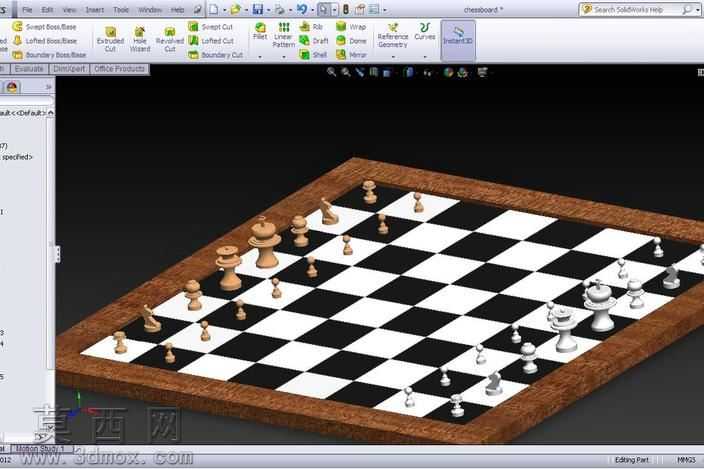Undo the last action

[x=302, y=9]
